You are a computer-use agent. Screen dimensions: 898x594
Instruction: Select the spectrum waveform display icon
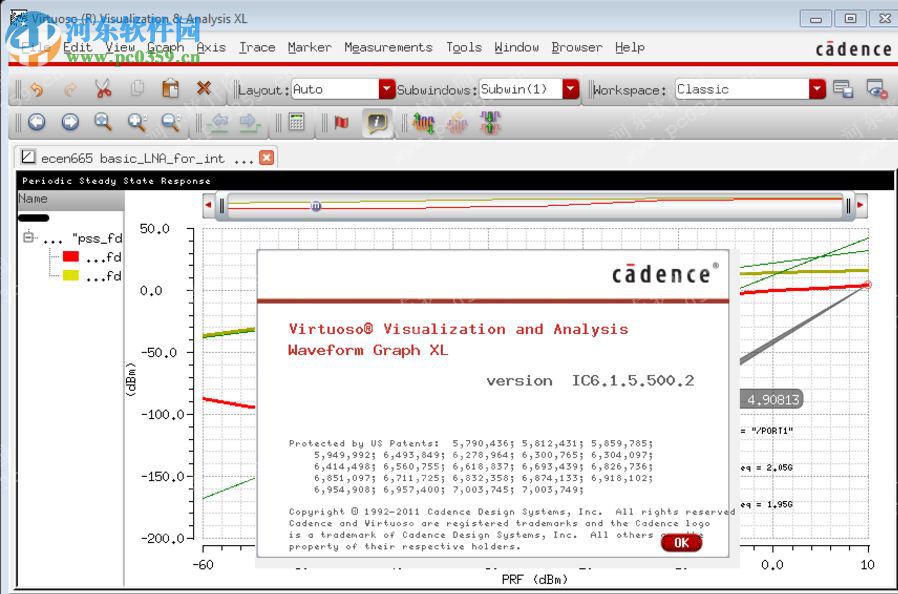421,123
